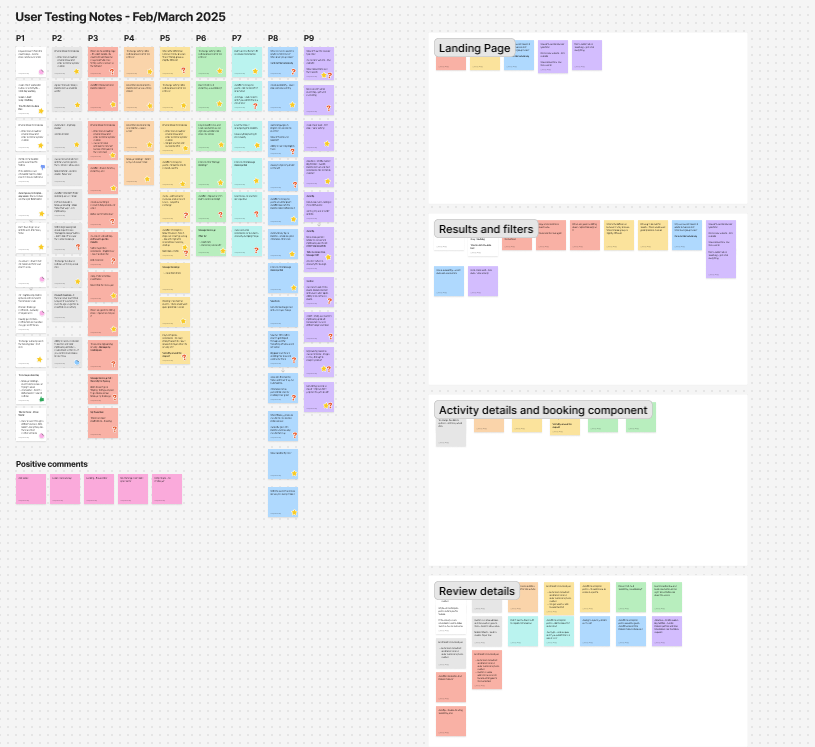Click the star stamp on P8's second note

[x=293, y=105]
